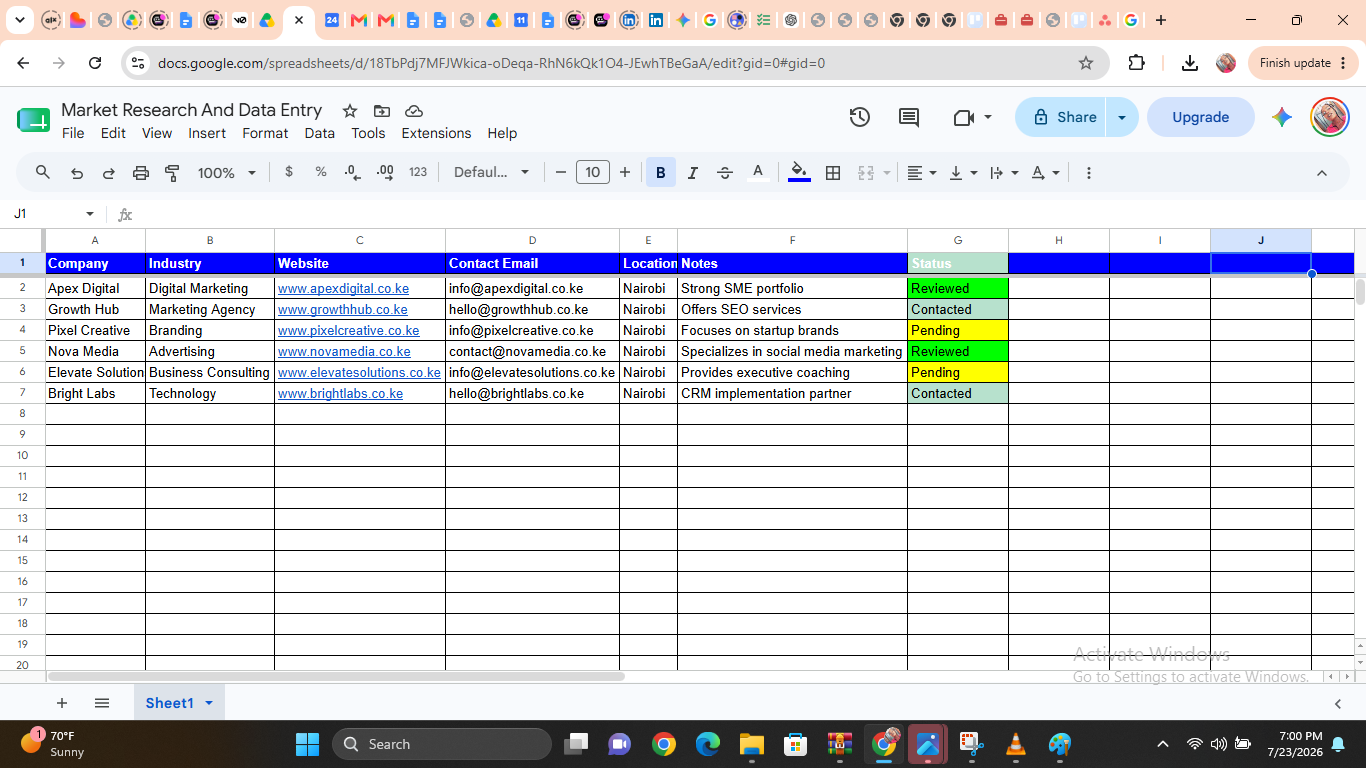Open the three-dot more toolbar options
Image resolution: width=1366 pixels, height=768 pixels.
(1089, 172)
